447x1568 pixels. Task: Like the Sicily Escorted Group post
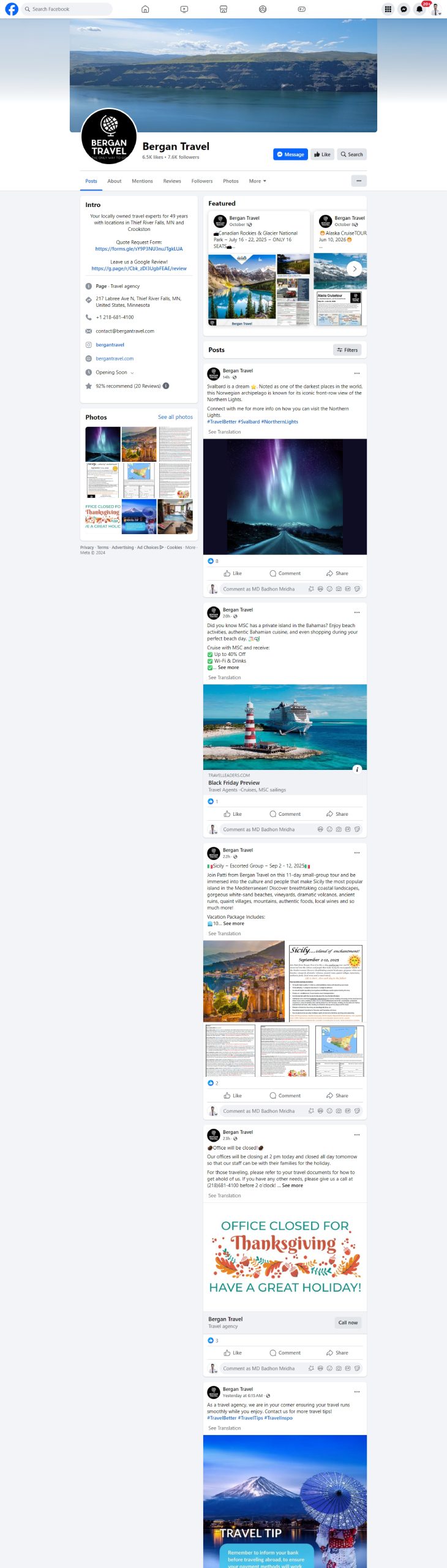pyautogui.click(x=233, y=1096)
